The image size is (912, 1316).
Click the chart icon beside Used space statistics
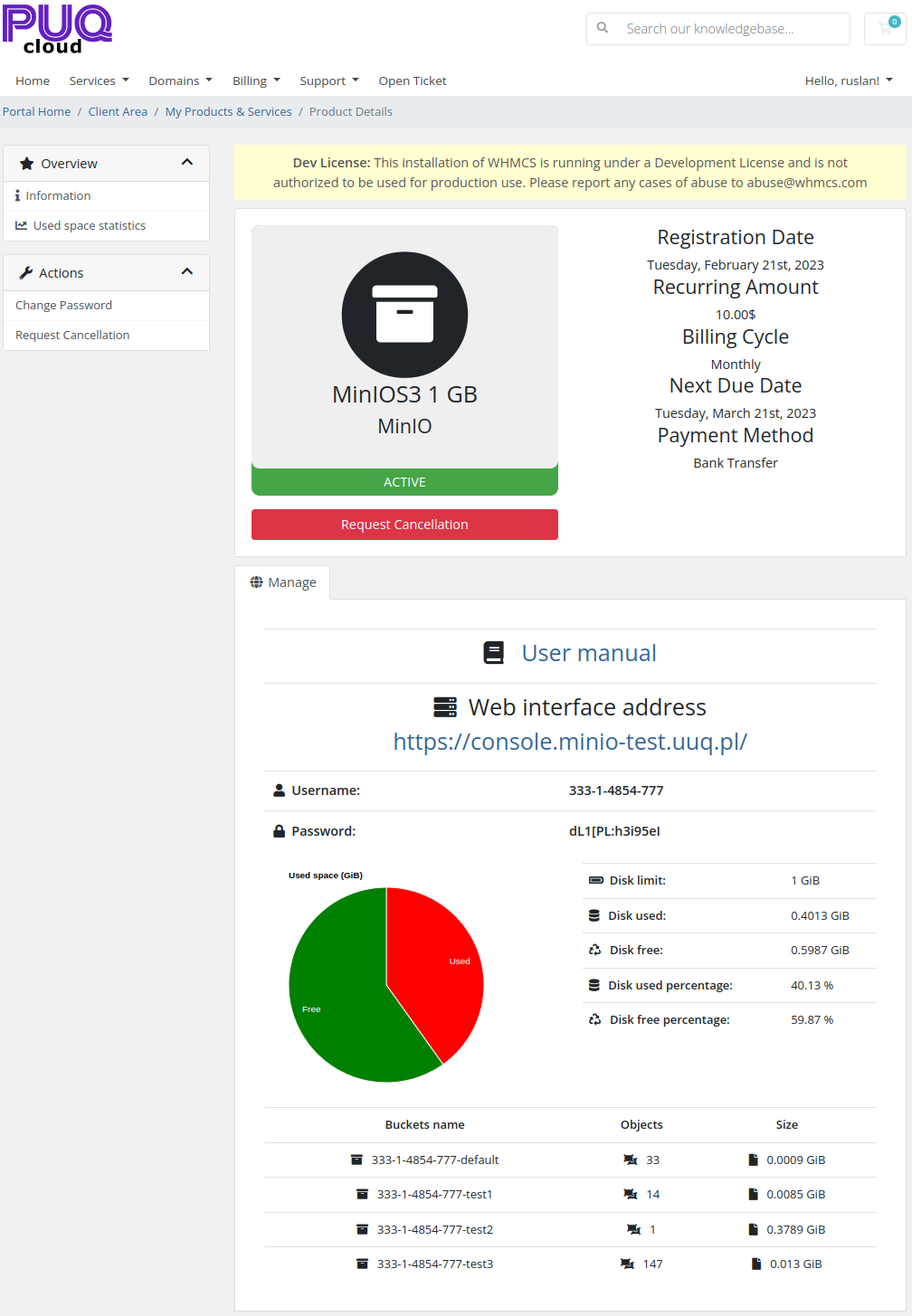click(x=21, y=225)
